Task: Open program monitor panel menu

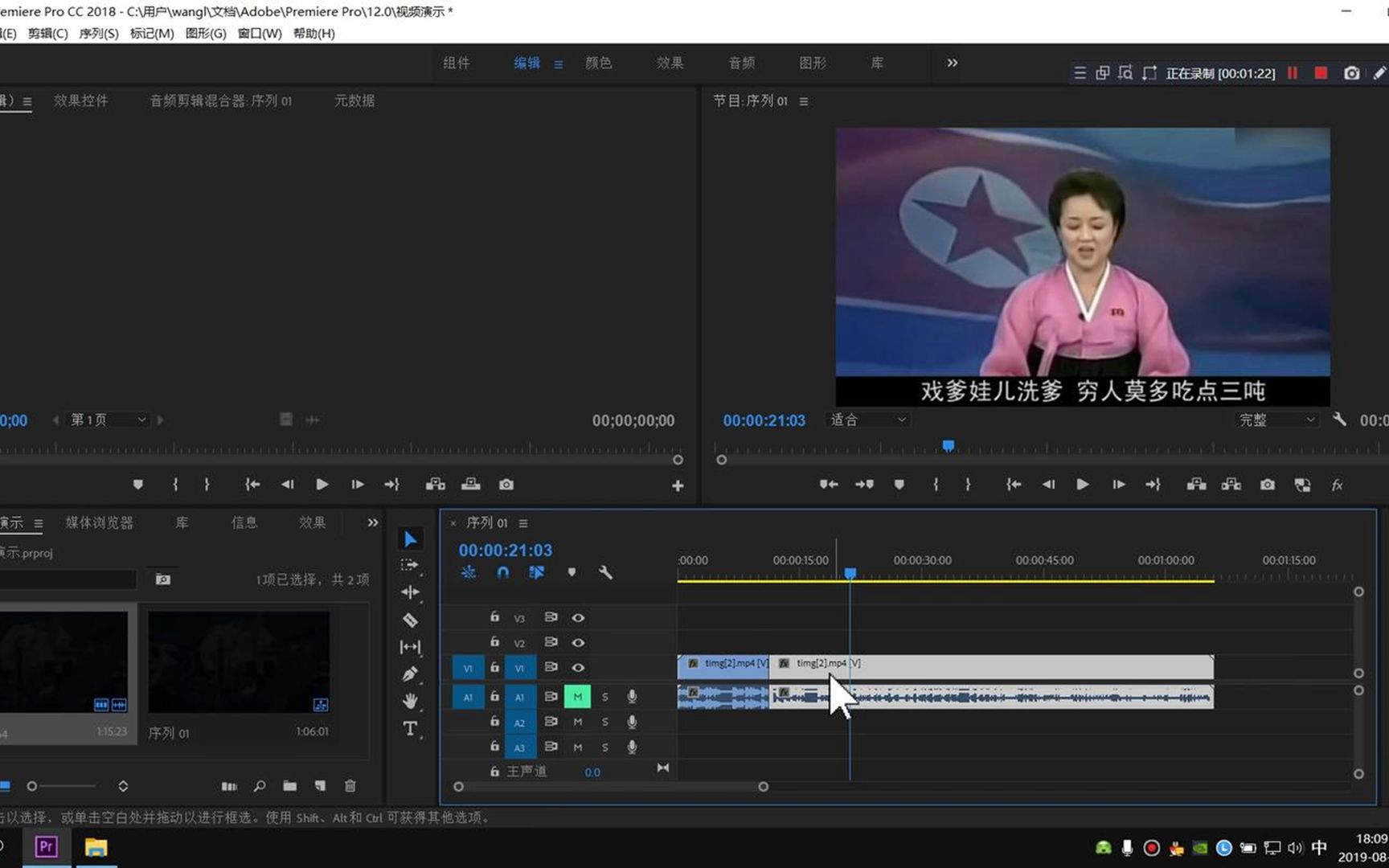Action: point(804,101)
